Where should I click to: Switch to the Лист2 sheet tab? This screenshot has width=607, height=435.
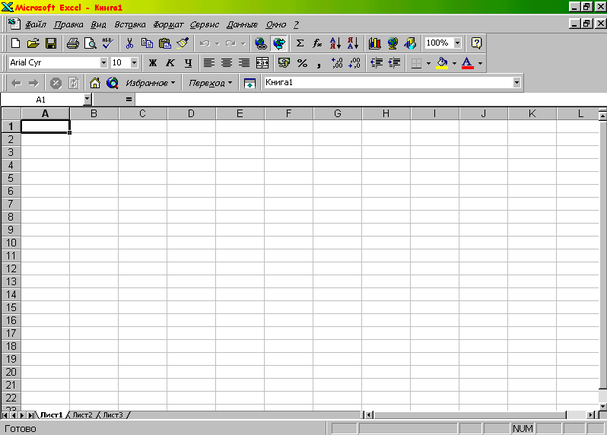(x=82, y=415)
